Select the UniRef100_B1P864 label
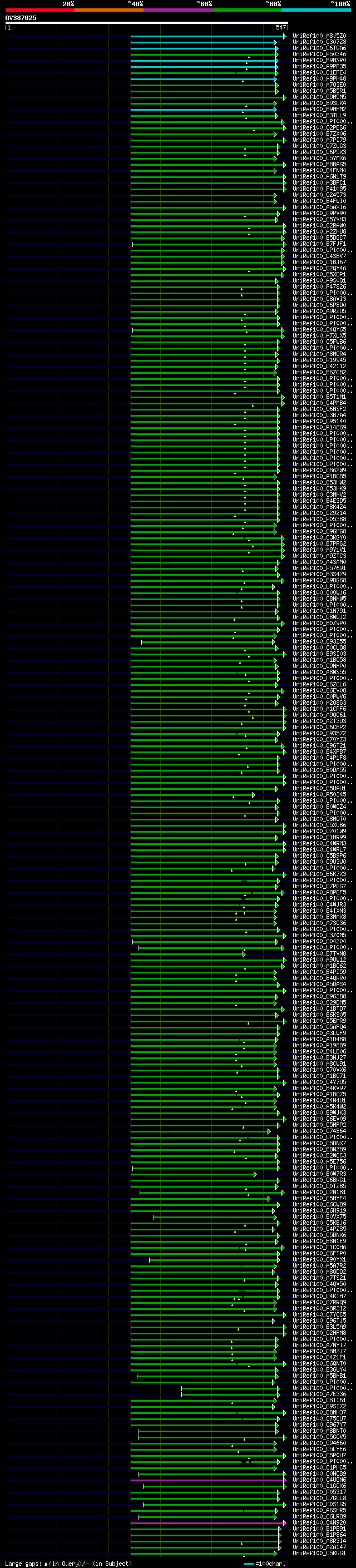356x1568 pixels. point(319,1535)
